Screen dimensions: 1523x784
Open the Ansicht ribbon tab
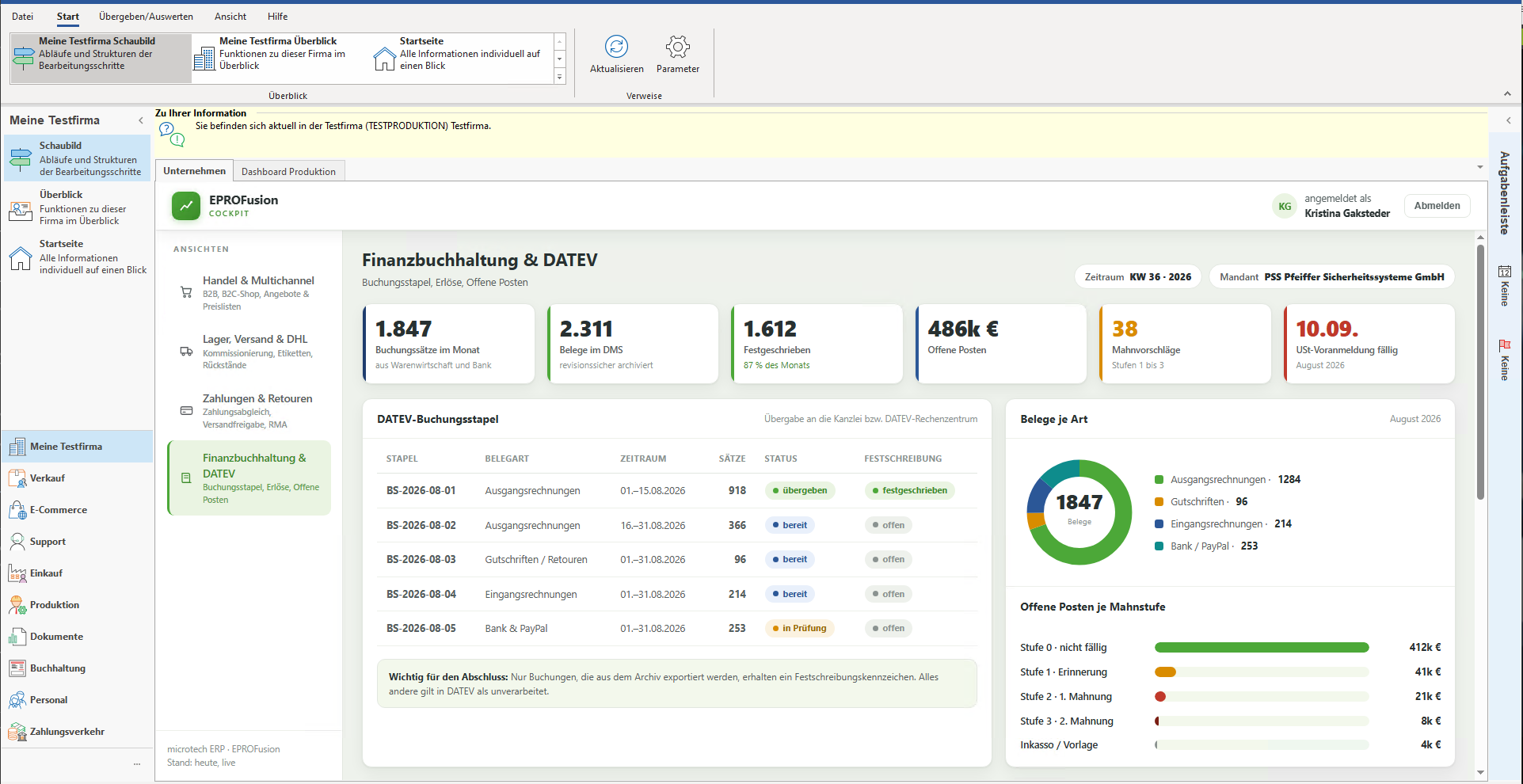[x=230, y=16]
